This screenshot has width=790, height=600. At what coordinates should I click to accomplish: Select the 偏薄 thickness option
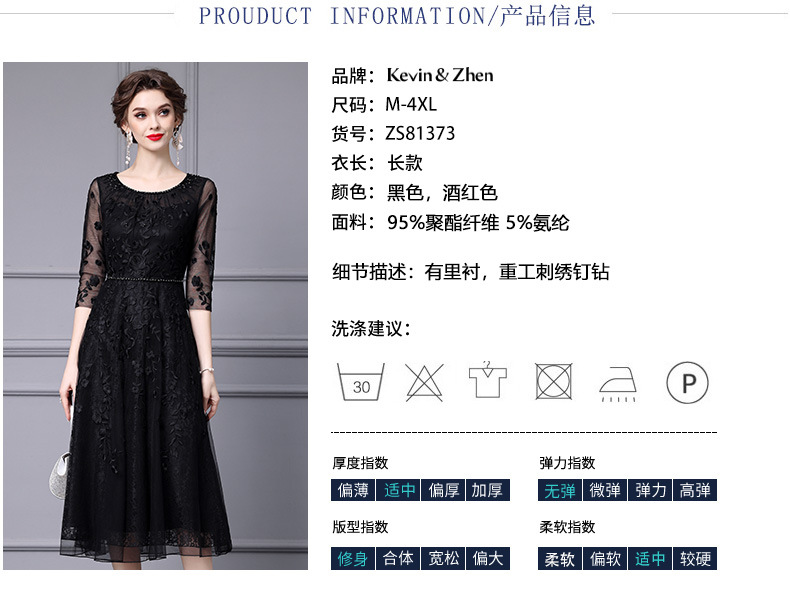(353, 490)
